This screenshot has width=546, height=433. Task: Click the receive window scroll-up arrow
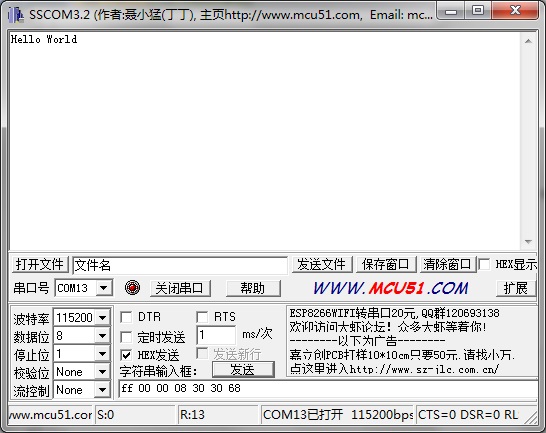tap(528, 41)
